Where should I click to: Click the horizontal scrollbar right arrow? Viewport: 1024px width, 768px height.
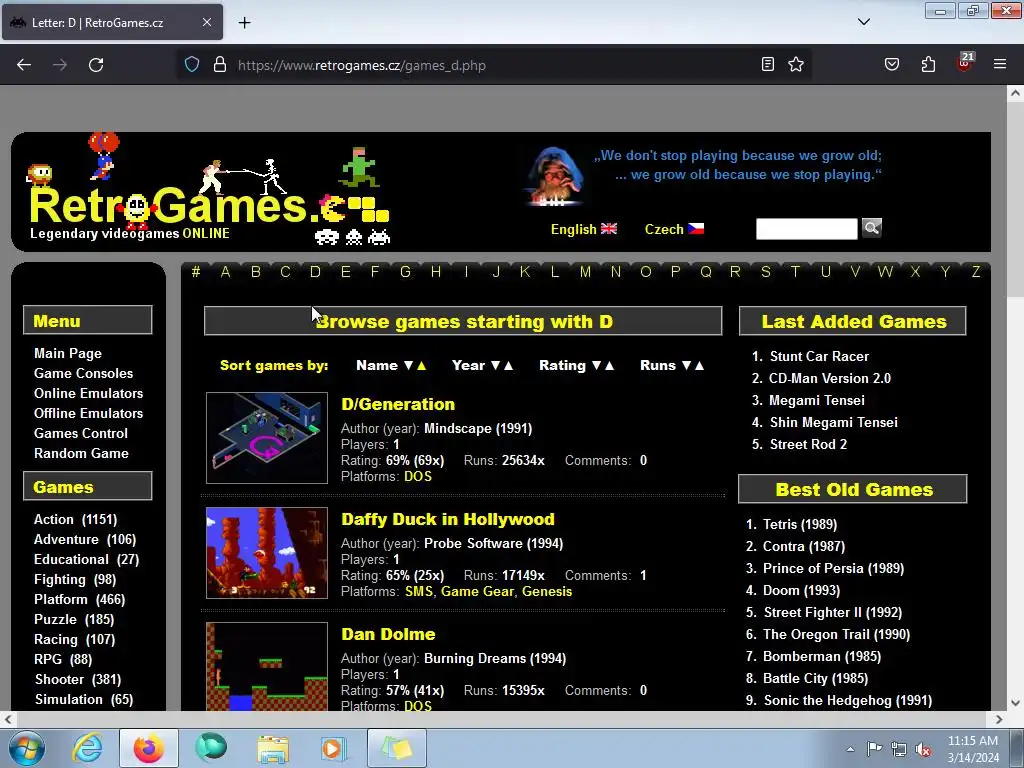tap(999, 719)
